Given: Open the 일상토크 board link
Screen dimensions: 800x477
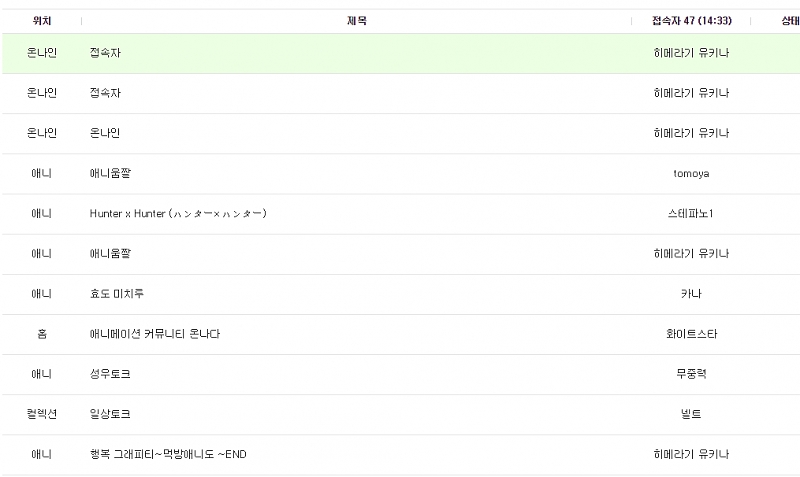Looking at the screenshot, I should 110,414.
